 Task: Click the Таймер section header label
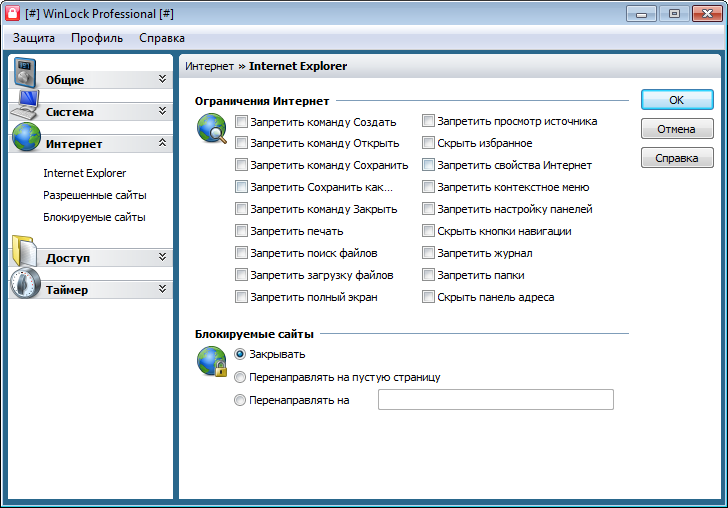tap(67, 290)
